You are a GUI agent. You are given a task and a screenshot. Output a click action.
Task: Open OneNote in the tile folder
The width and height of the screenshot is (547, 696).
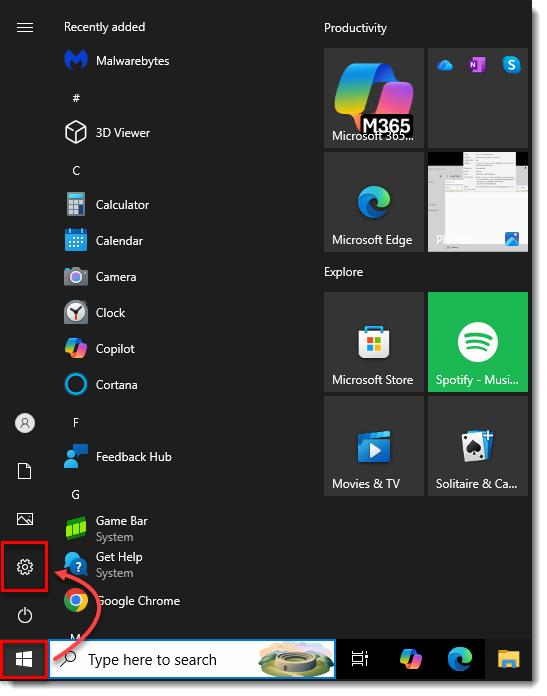(x=477, y=65)
